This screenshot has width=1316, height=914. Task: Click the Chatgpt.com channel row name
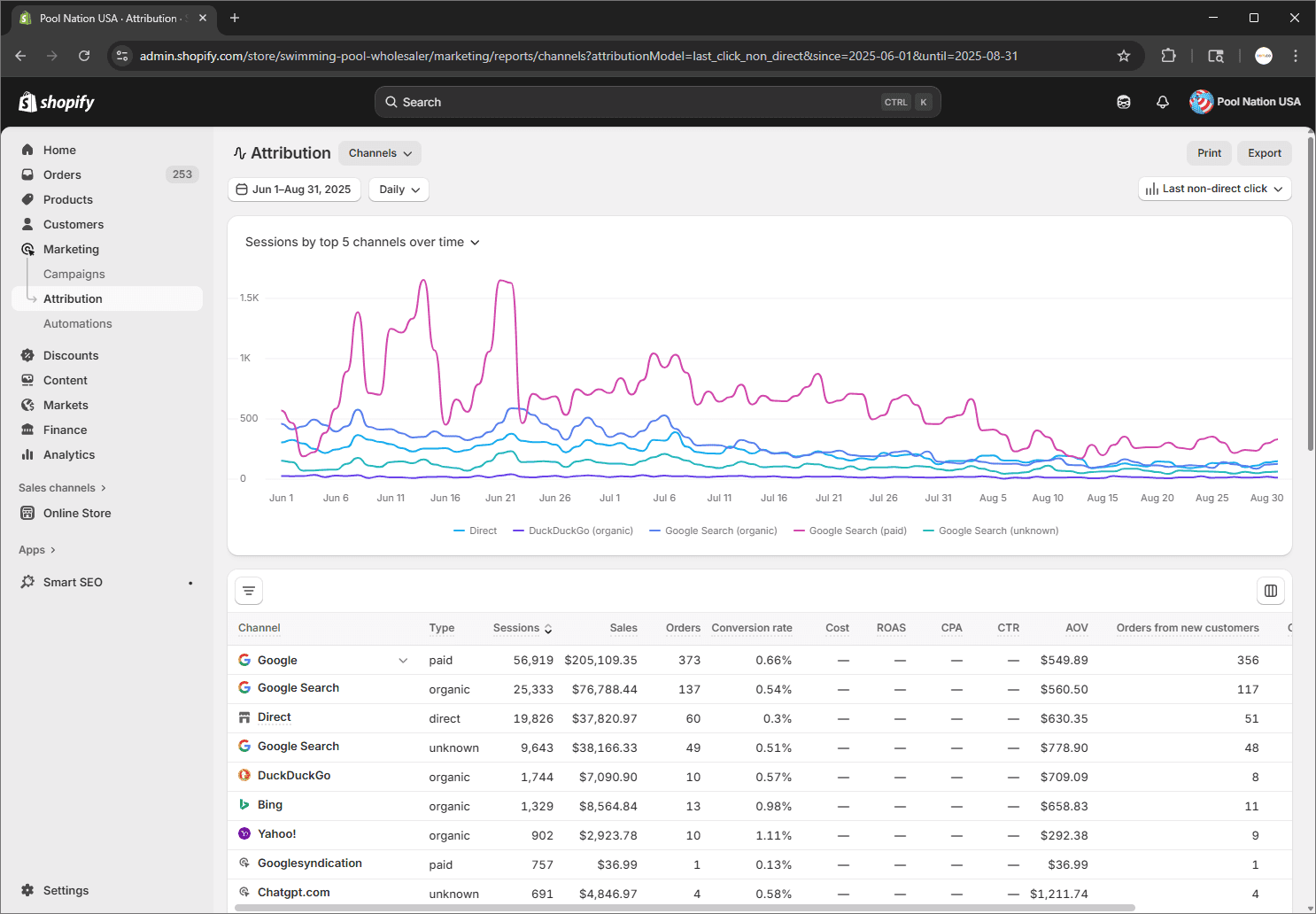point(294,893)
